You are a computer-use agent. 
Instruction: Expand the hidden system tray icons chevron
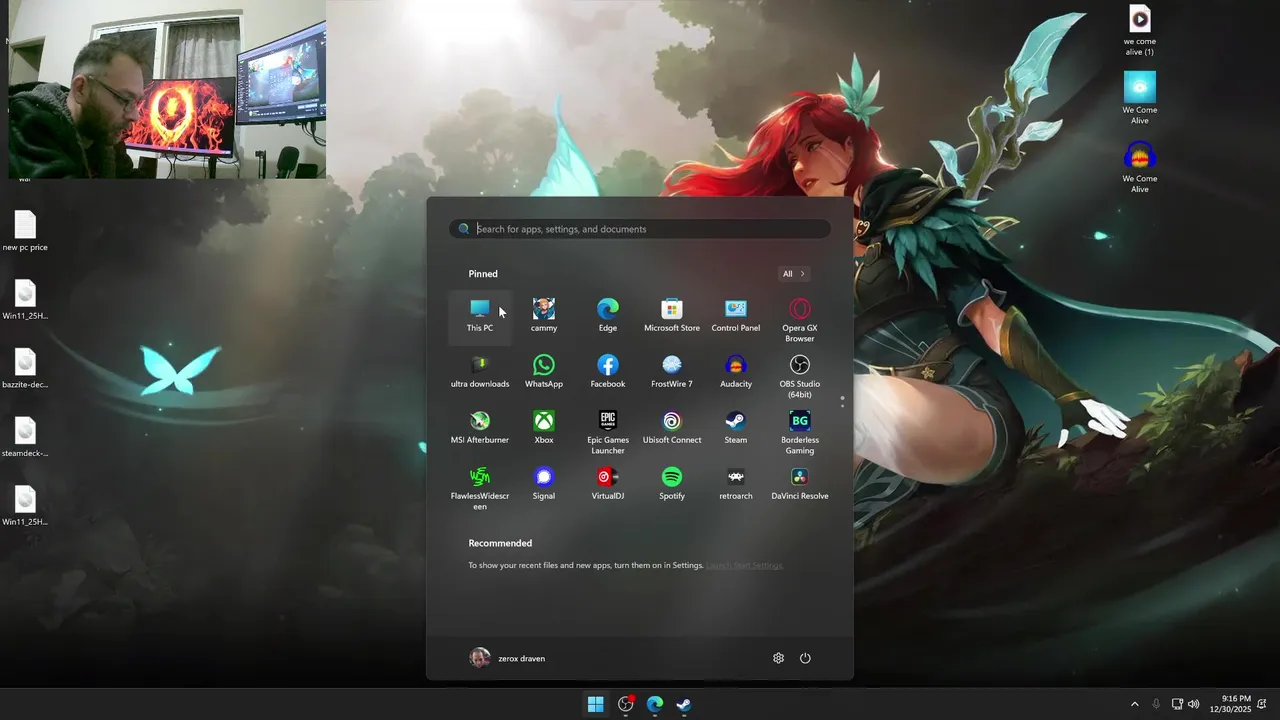tap(1134, 704)
